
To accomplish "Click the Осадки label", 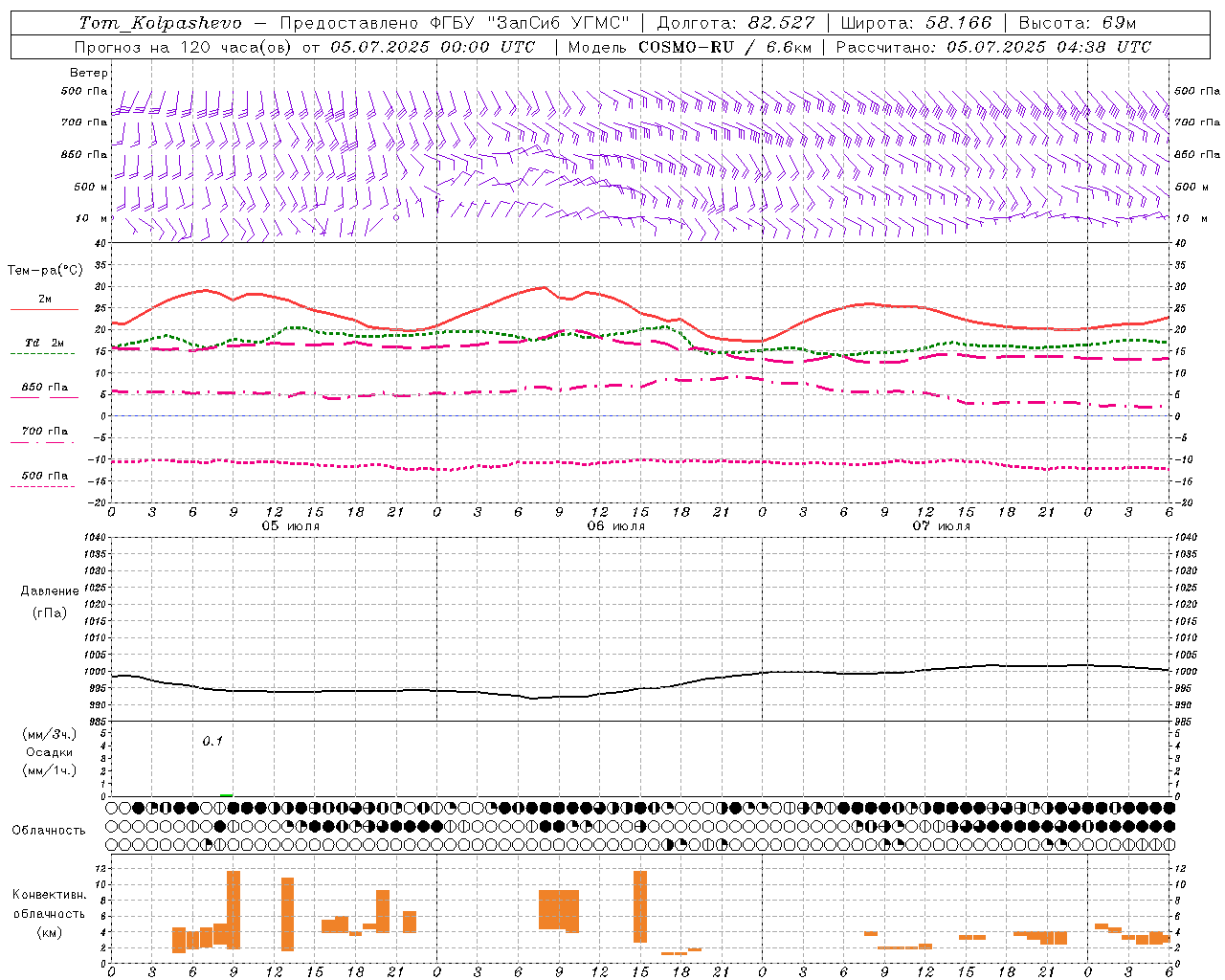I will tap(50, 752).
